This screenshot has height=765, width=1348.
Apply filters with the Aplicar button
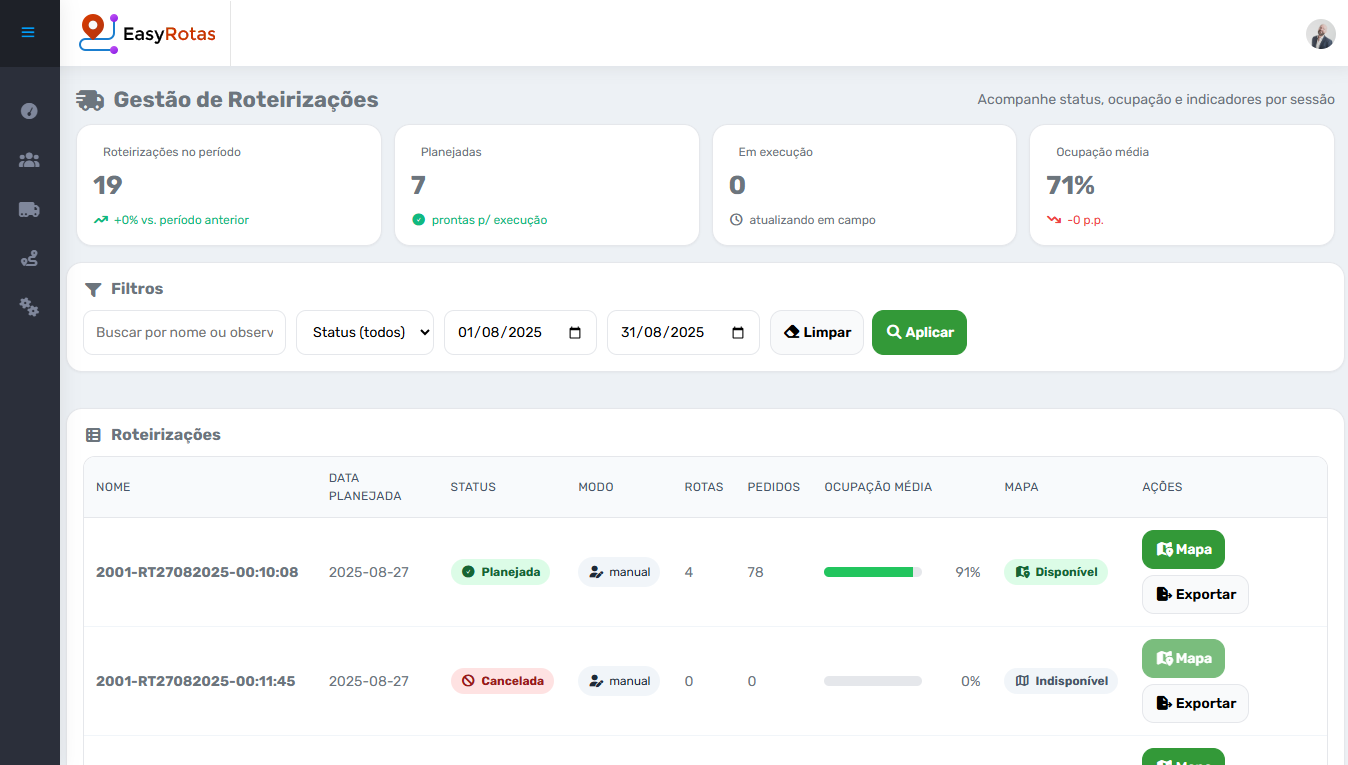919,333
